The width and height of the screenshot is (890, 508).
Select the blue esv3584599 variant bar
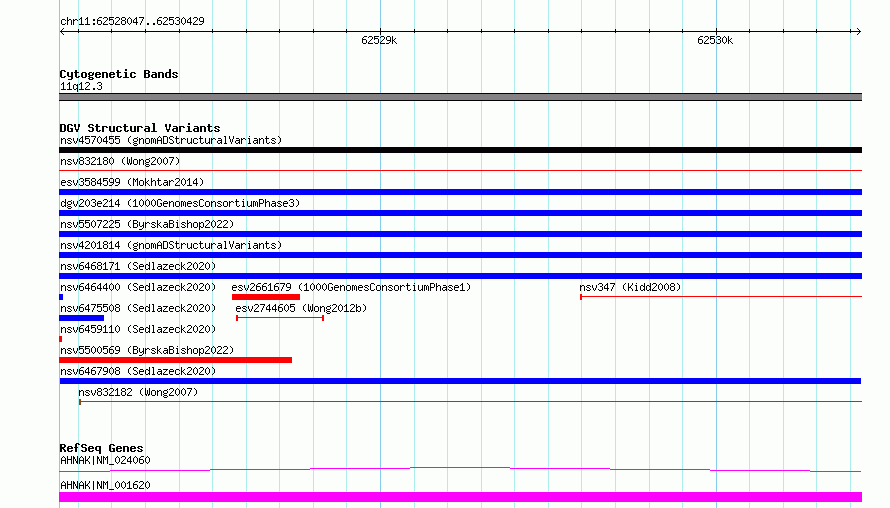pos(460,192)
